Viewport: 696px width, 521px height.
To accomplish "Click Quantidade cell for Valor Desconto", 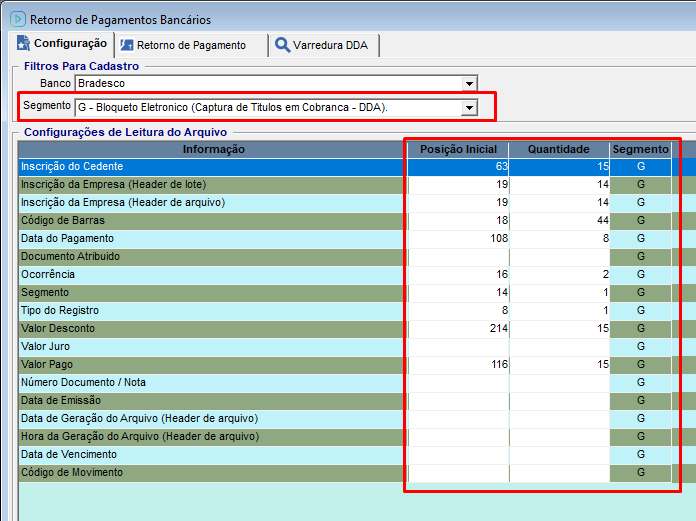I will pos(559,329).
